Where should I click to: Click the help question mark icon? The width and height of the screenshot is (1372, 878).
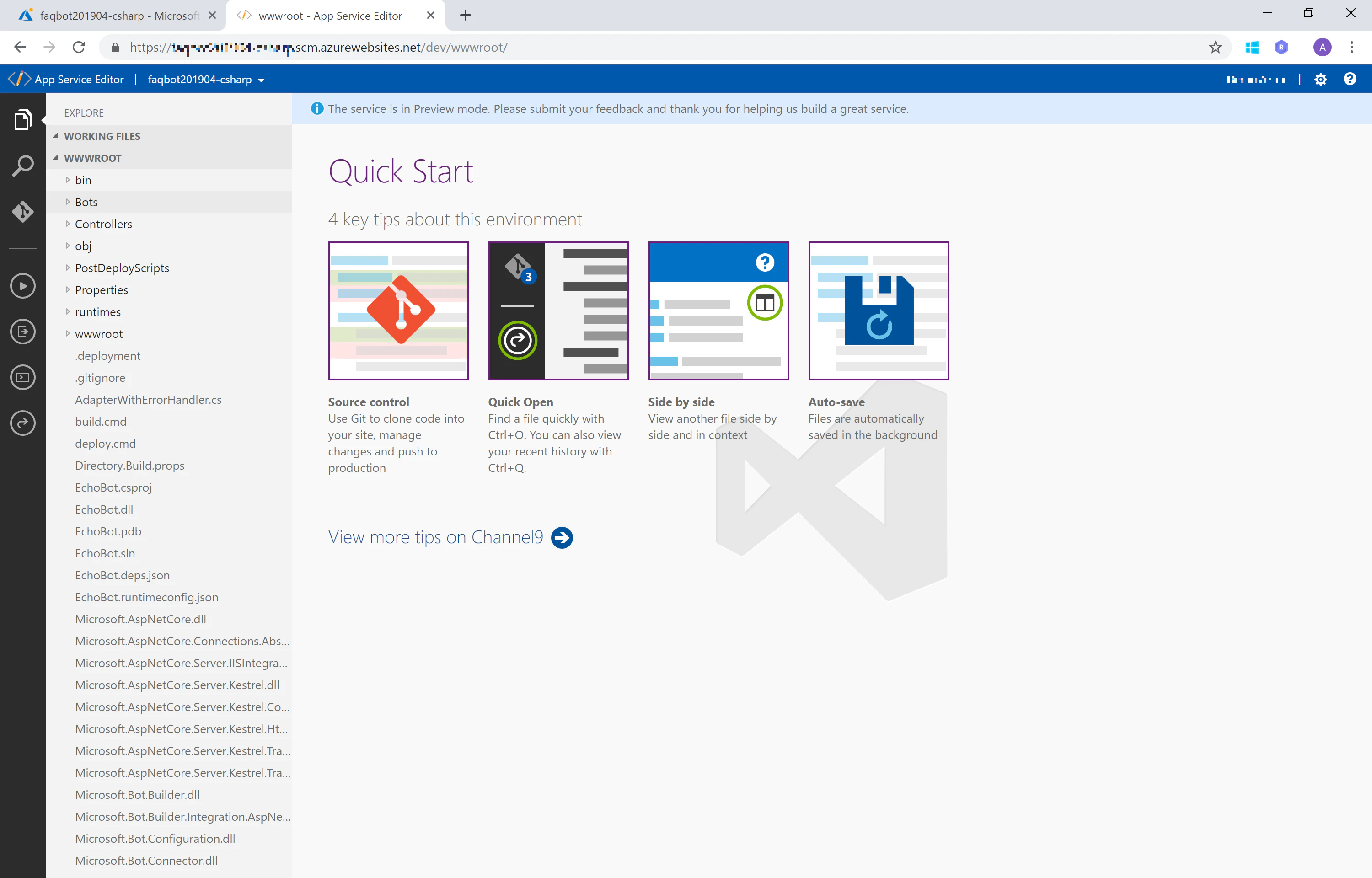pos(1350,79)
